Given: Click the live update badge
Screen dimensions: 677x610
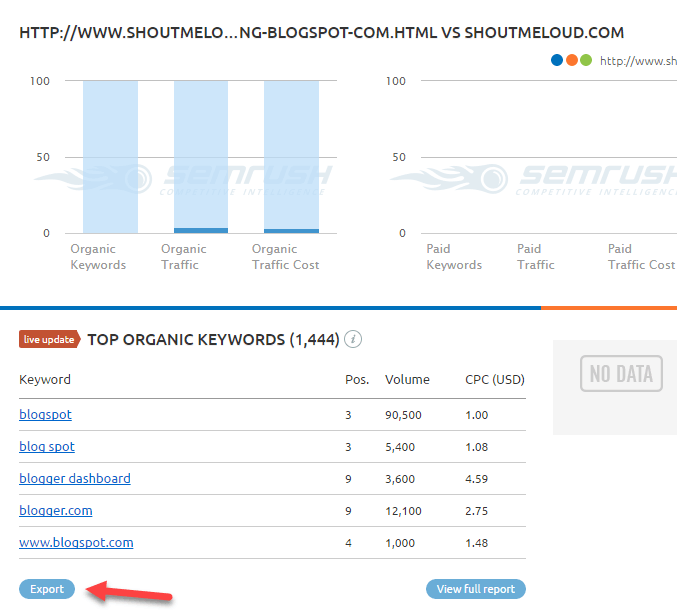Looking at the screenshot, I should (x=49, y=339).
